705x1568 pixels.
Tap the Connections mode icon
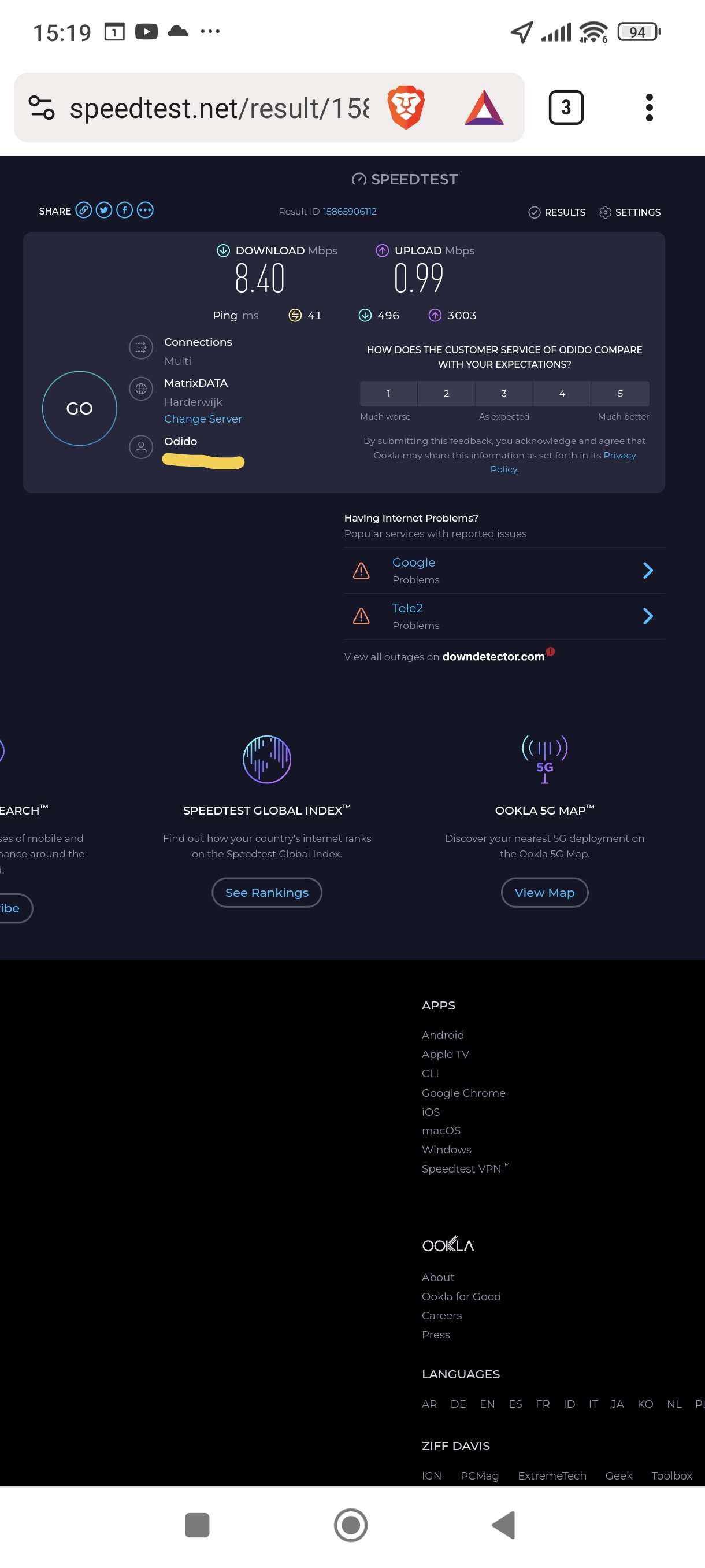tap(140, 347)
